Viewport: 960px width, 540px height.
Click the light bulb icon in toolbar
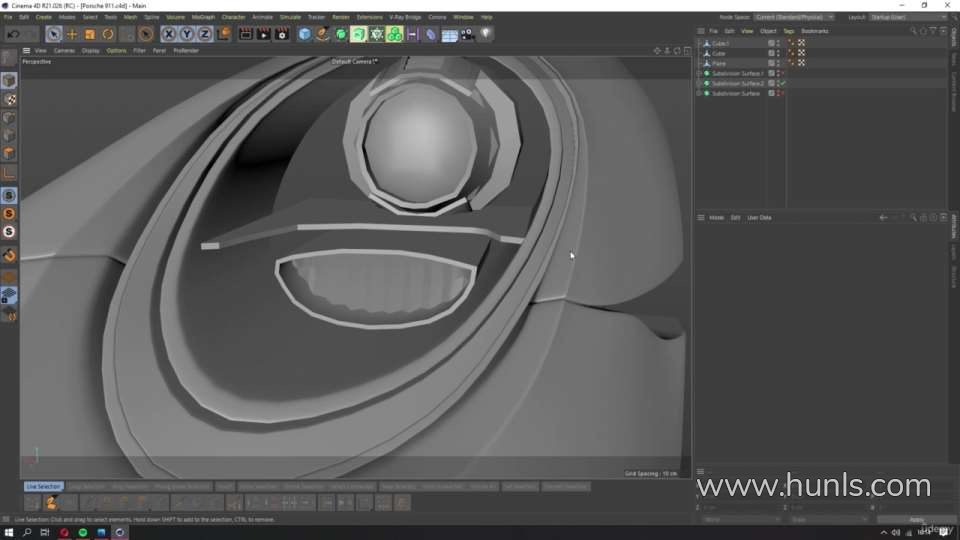tap(486, 34)
